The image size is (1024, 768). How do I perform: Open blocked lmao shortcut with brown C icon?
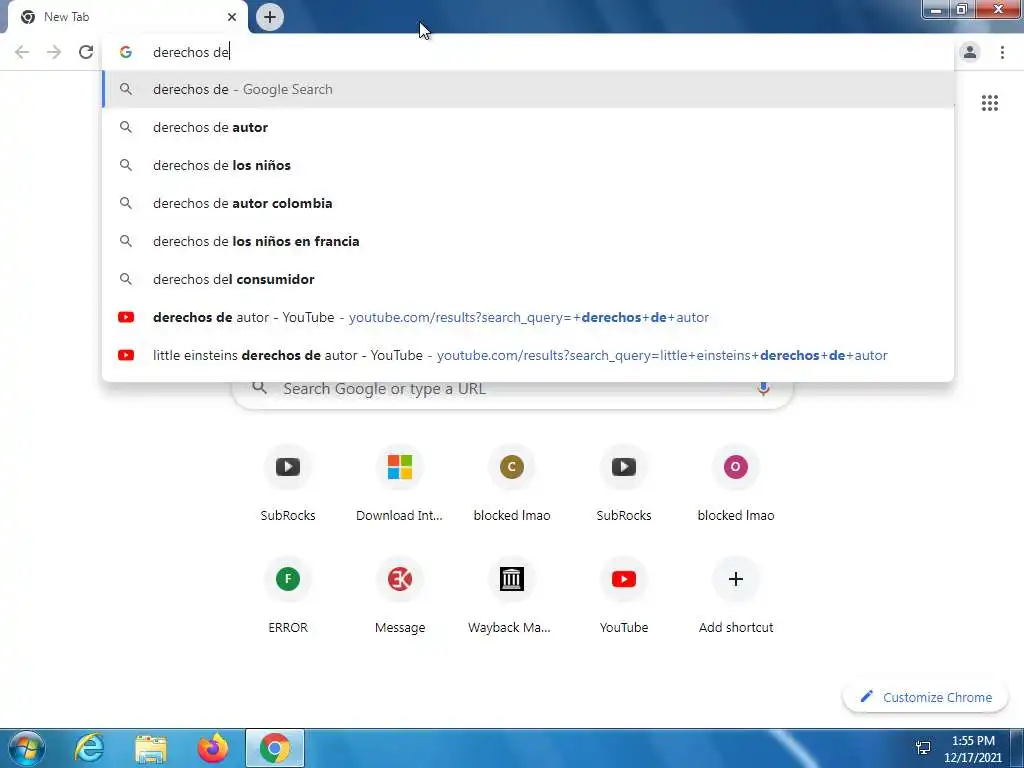click(x=512, y=484)
